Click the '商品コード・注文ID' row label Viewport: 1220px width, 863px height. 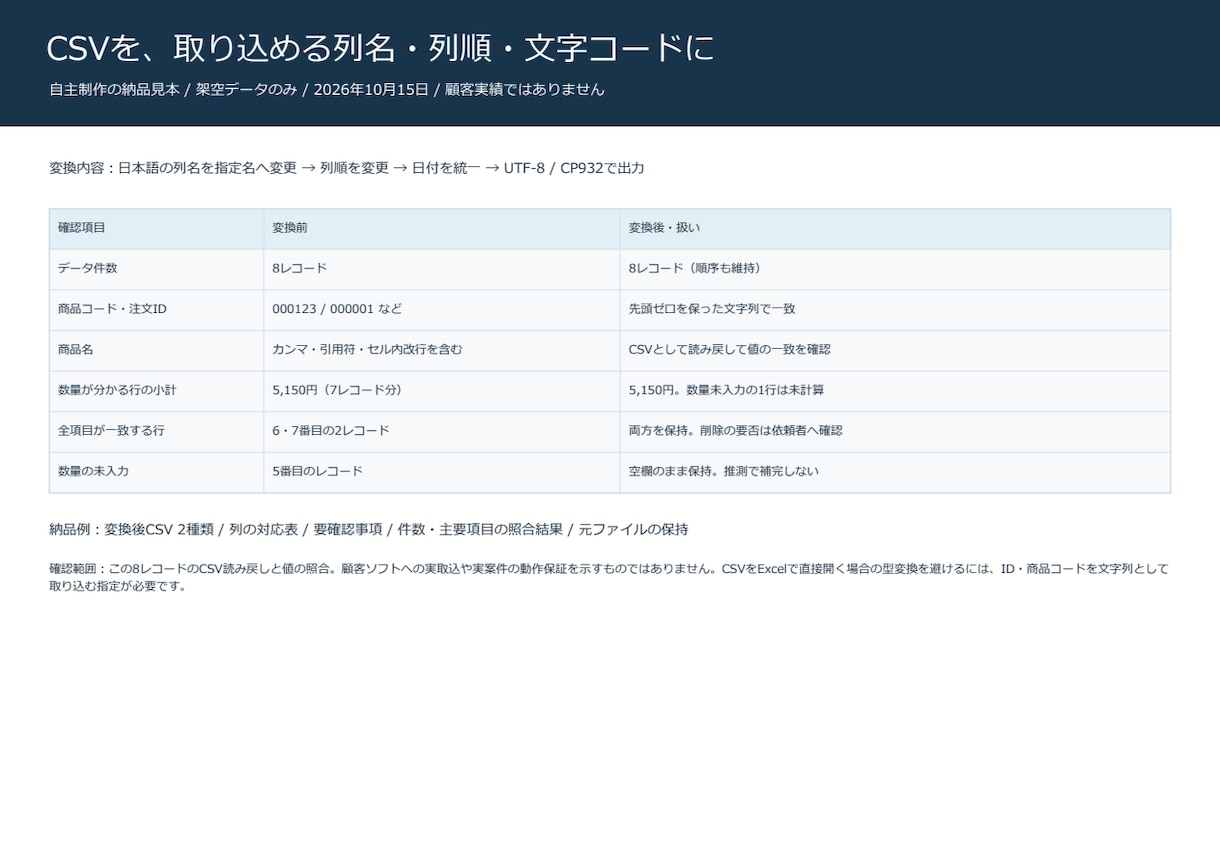click(157, 310)
